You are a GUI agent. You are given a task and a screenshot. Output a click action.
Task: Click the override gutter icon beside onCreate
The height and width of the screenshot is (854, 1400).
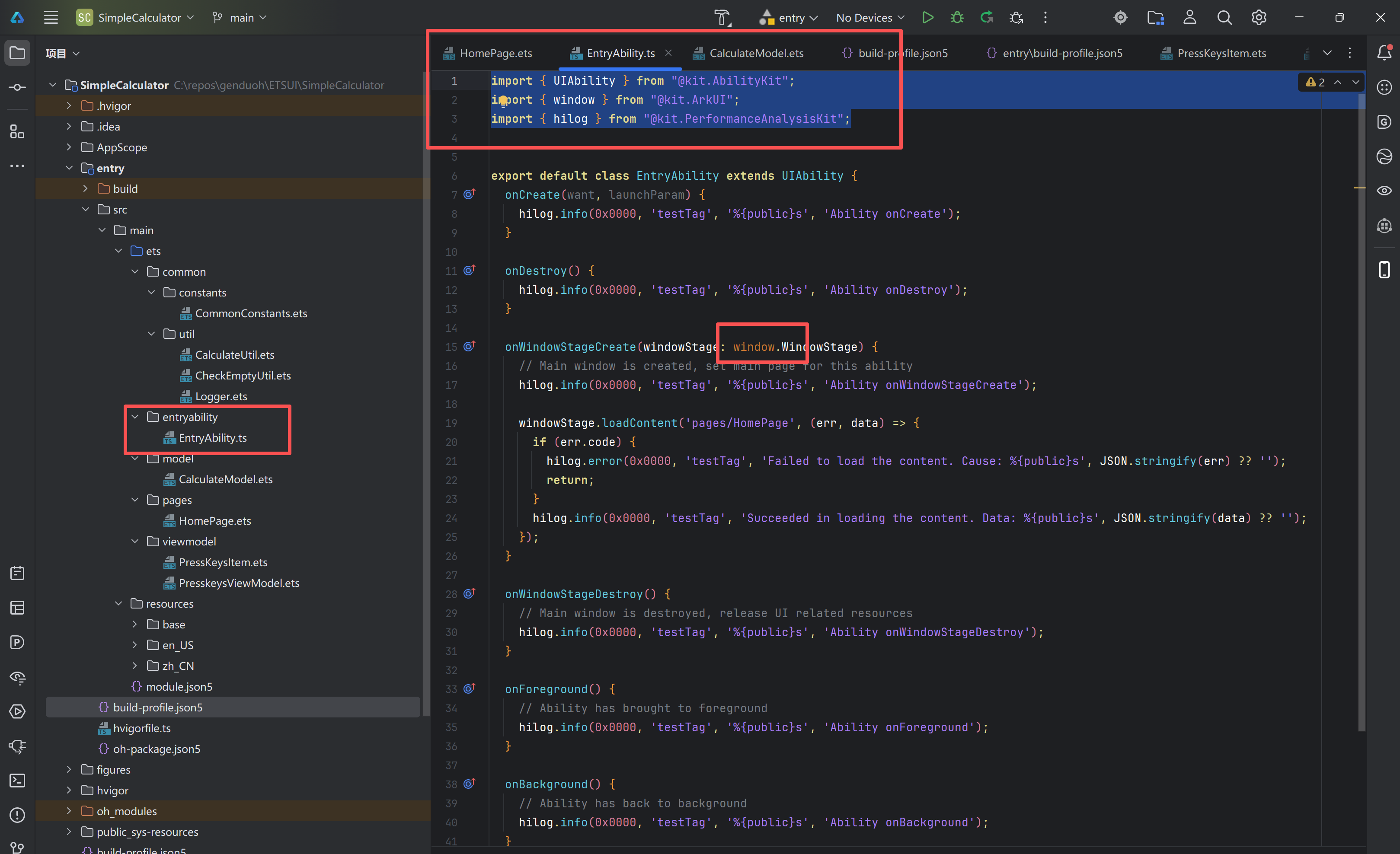pyautogui.click(x=469, y=194)
